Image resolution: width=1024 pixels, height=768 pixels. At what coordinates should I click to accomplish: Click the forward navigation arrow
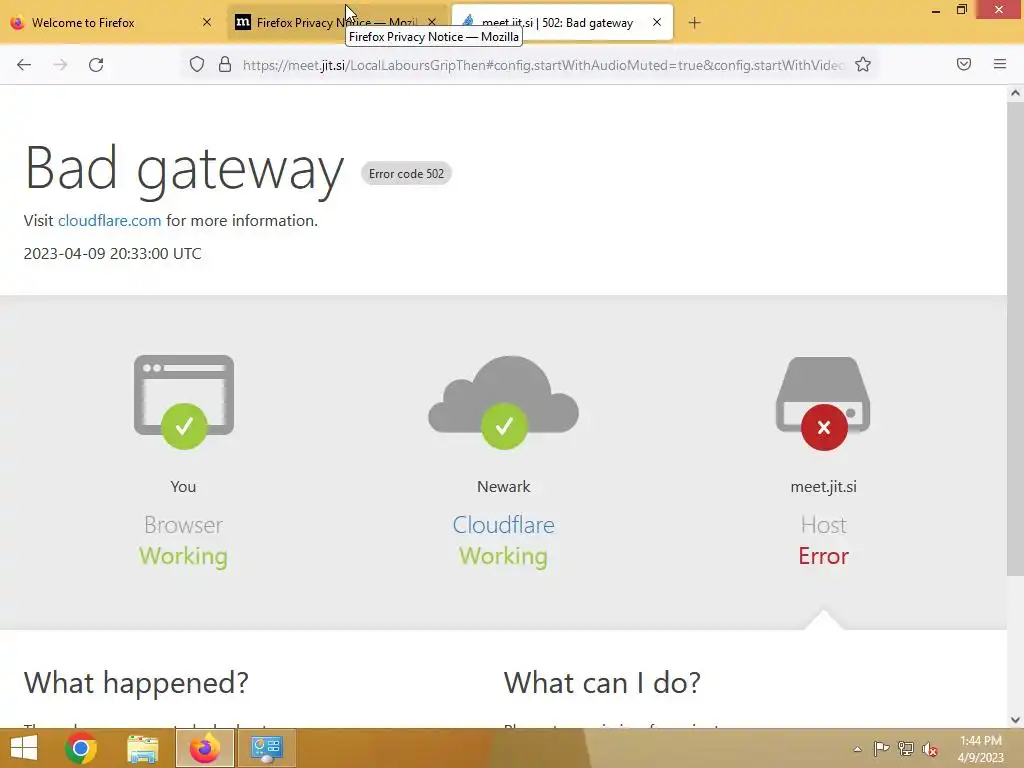(x=60, y=65)
